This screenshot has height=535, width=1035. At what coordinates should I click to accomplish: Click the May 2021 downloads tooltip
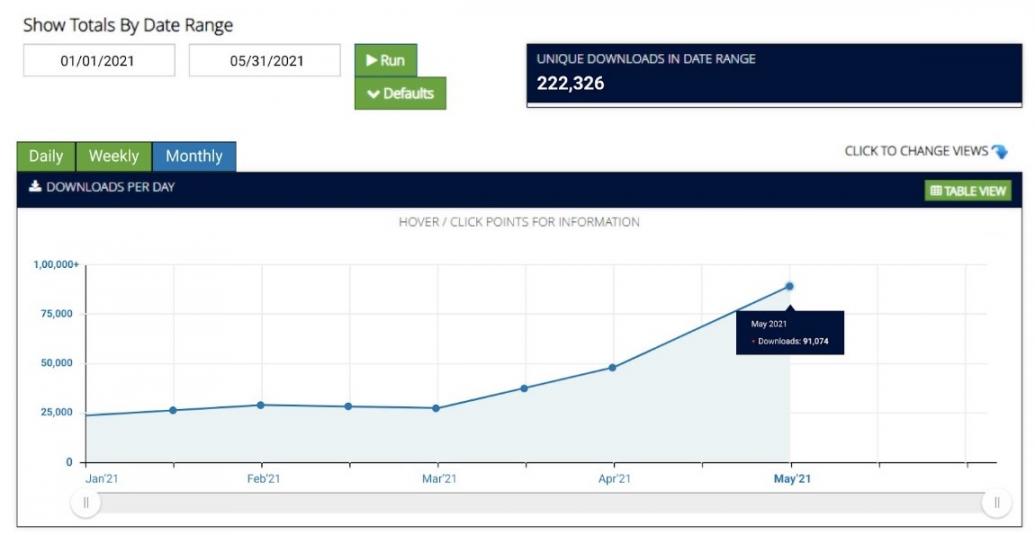point(789,333)
